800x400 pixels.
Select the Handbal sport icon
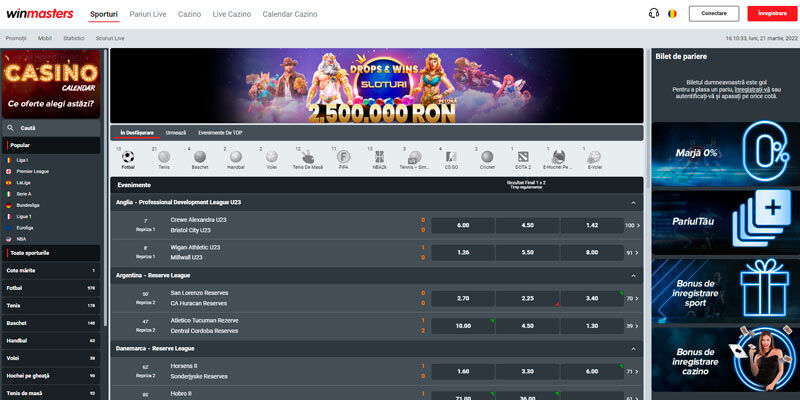click(236, 157)
